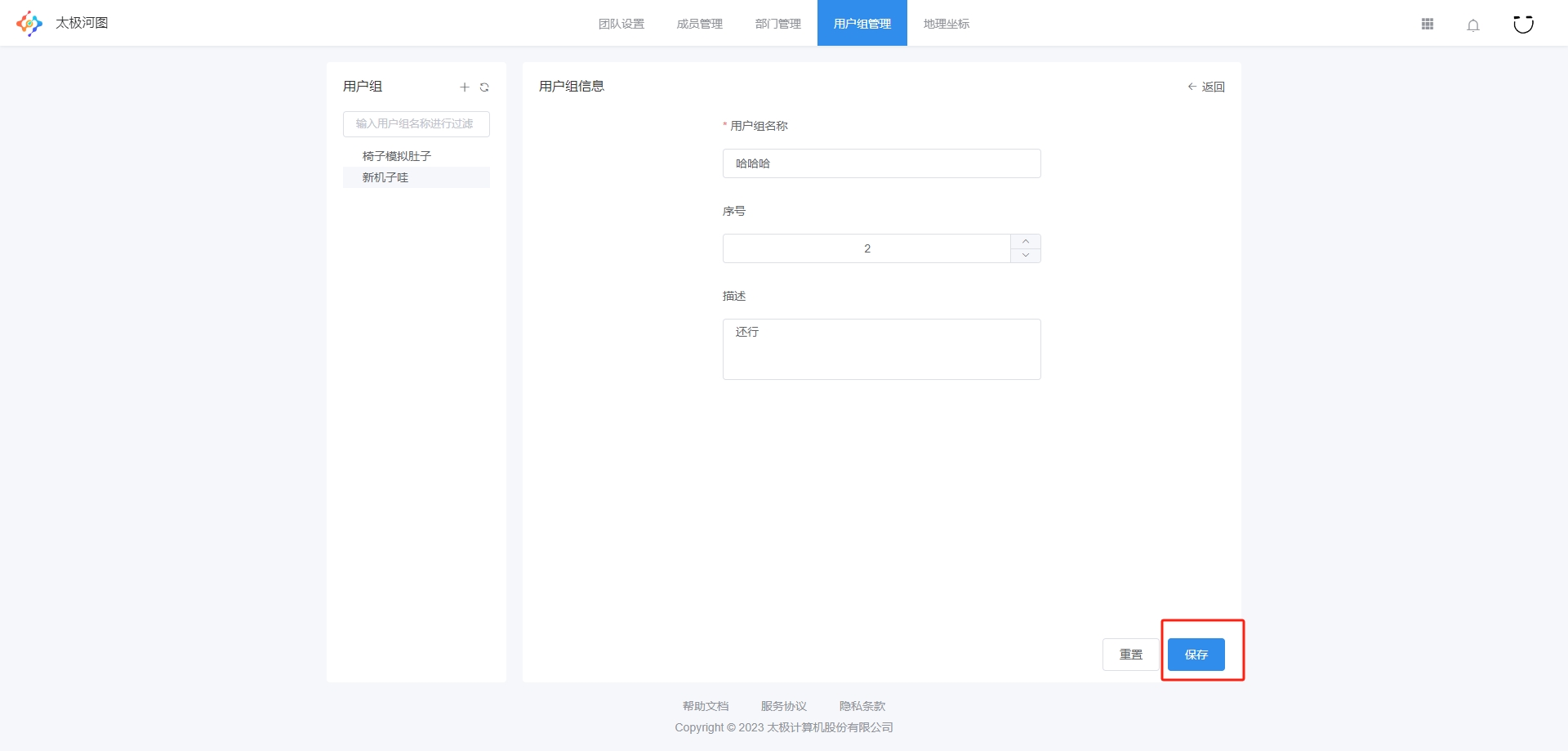Open the apps grid icon

[x=1428, y=24]
